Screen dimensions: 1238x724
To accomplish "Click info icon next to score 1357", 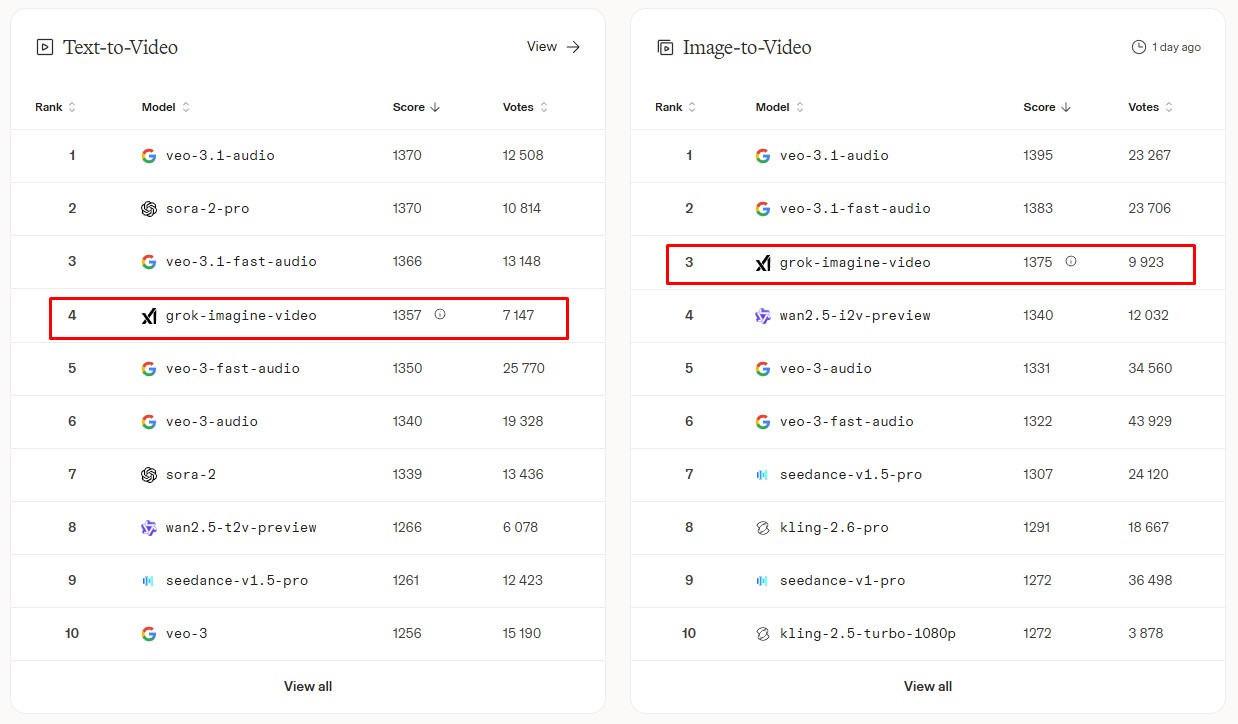I will [x=440, y=314].
